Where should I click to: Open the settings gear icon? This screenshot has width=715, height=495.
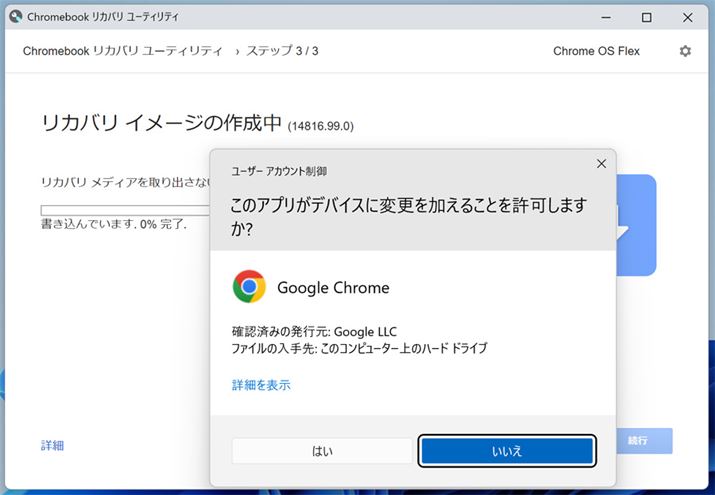point(685,51)
